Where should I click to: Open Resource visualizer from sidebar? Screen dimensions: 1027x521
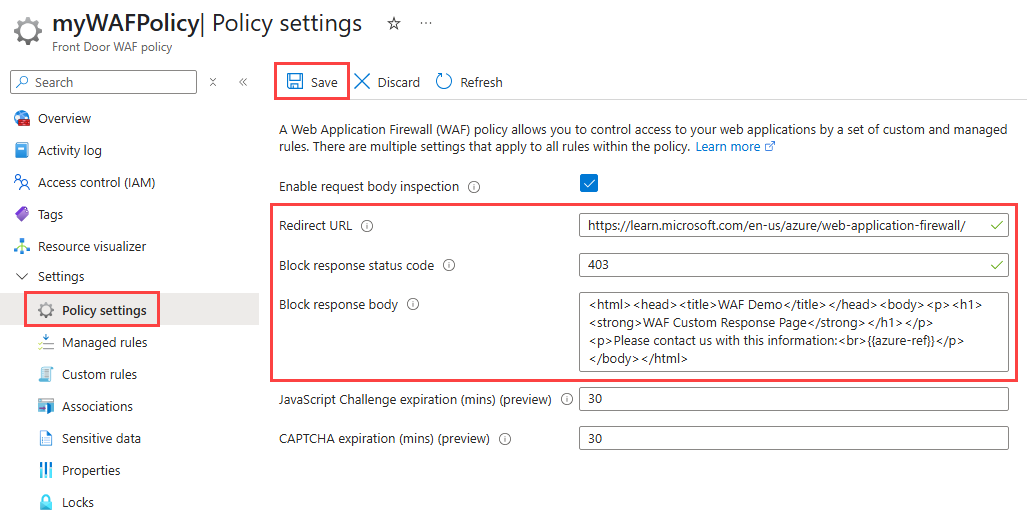91,246
